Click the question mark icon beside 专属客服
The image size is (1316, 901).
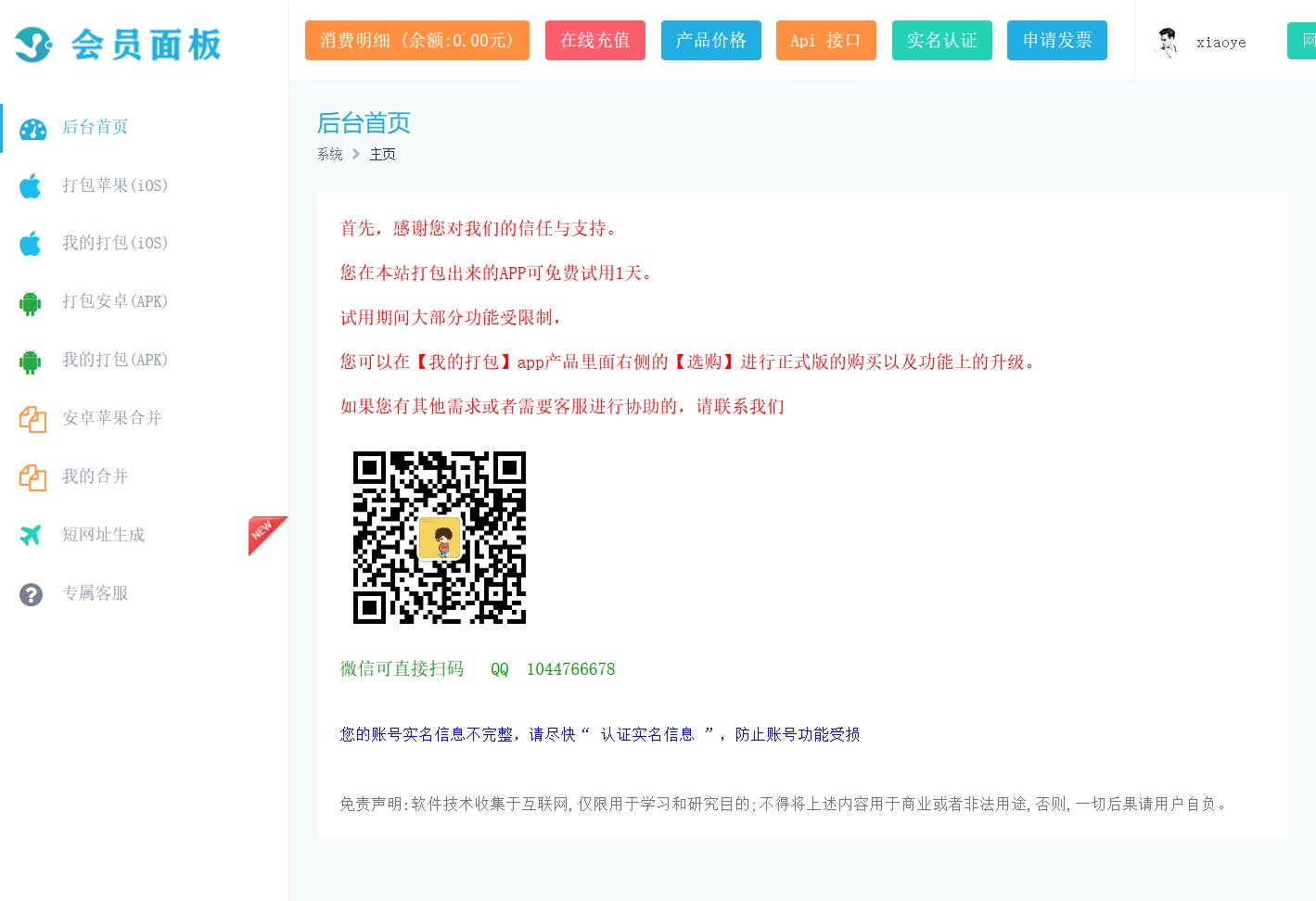[31, 594]
